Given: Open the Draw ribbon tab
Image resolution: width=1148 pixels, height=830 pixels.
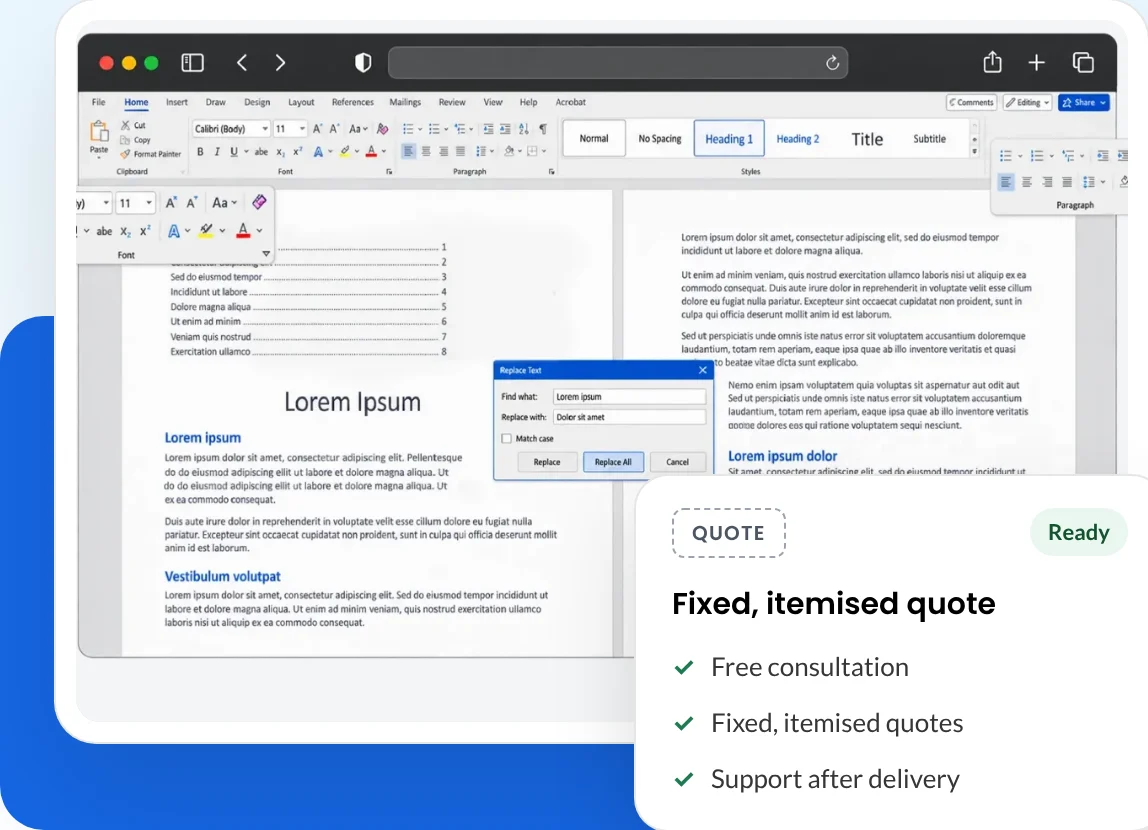Looking at the screenshot, I should [215, 102].
